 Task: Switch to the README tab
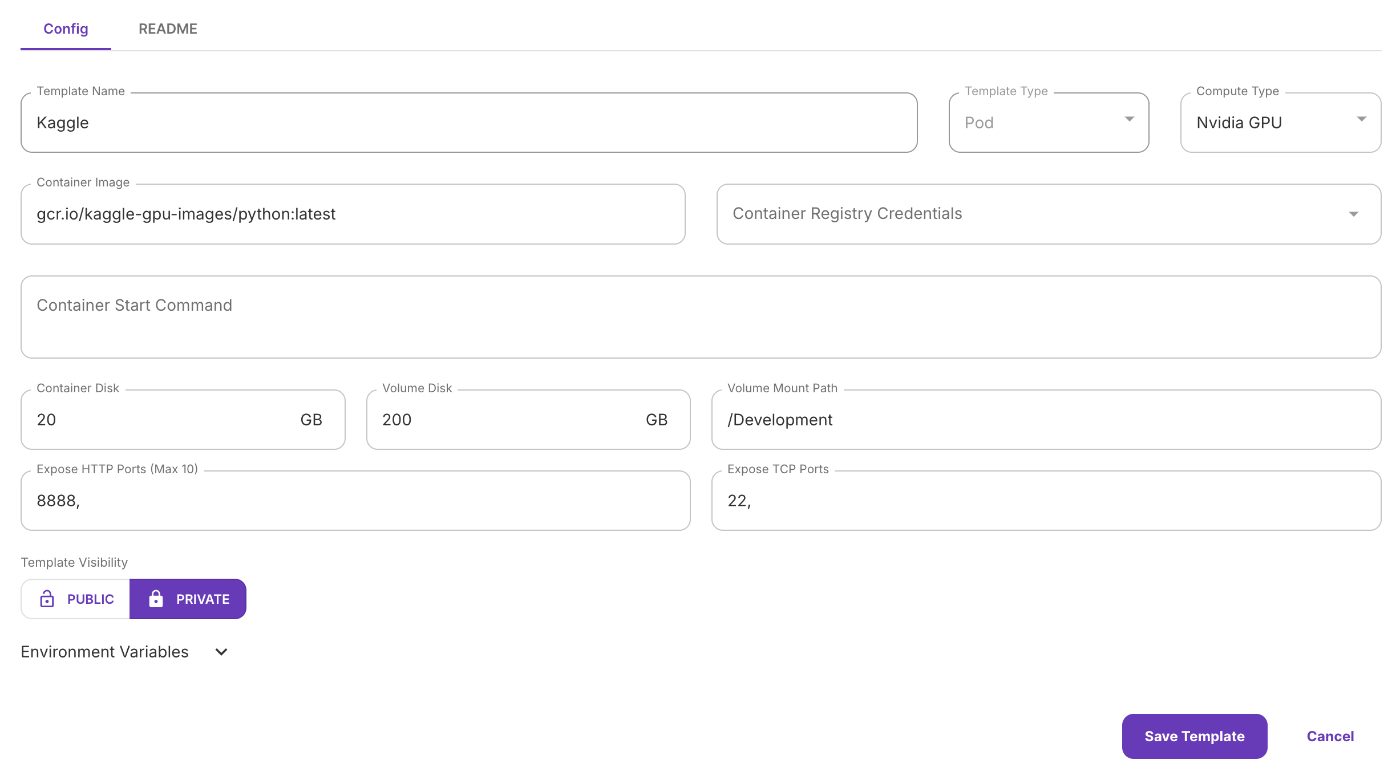tap(168, 29)
